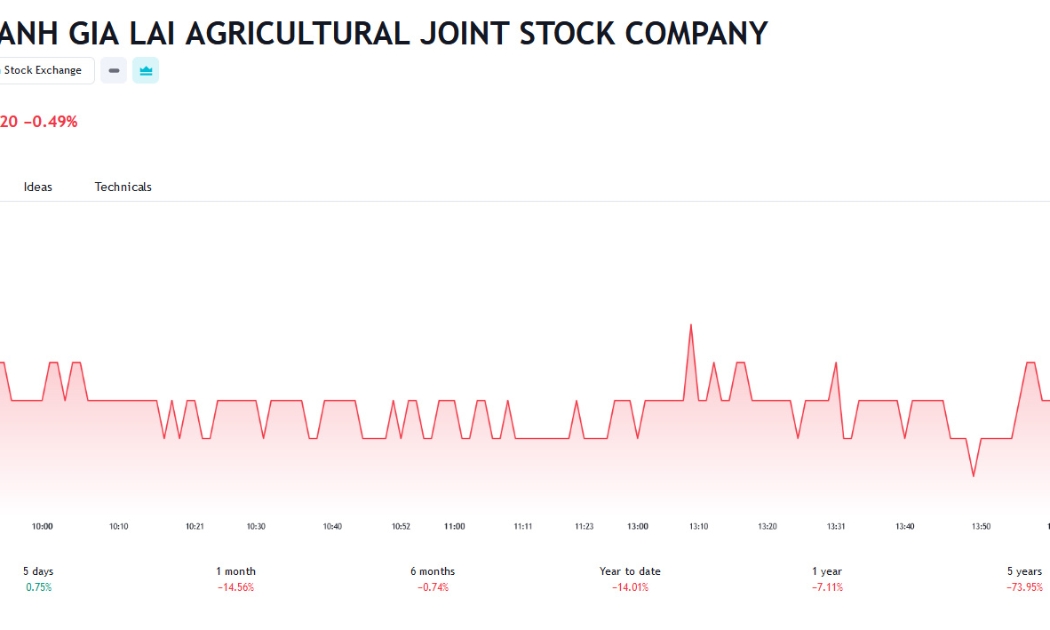Select the 1 month range
This screenshot has height=630, width=1050.
coord(236,579)
